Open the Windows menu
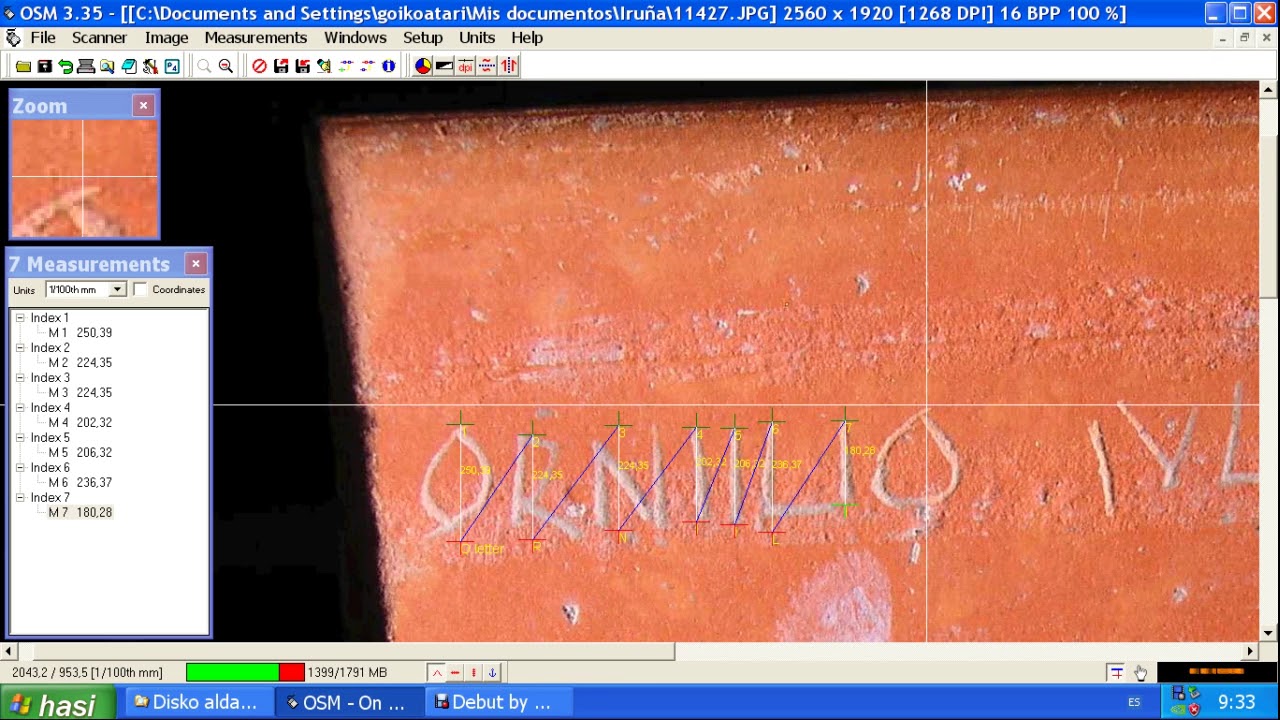The height and width of the screenshot is (720, 1280). click(x=355, y=38)
